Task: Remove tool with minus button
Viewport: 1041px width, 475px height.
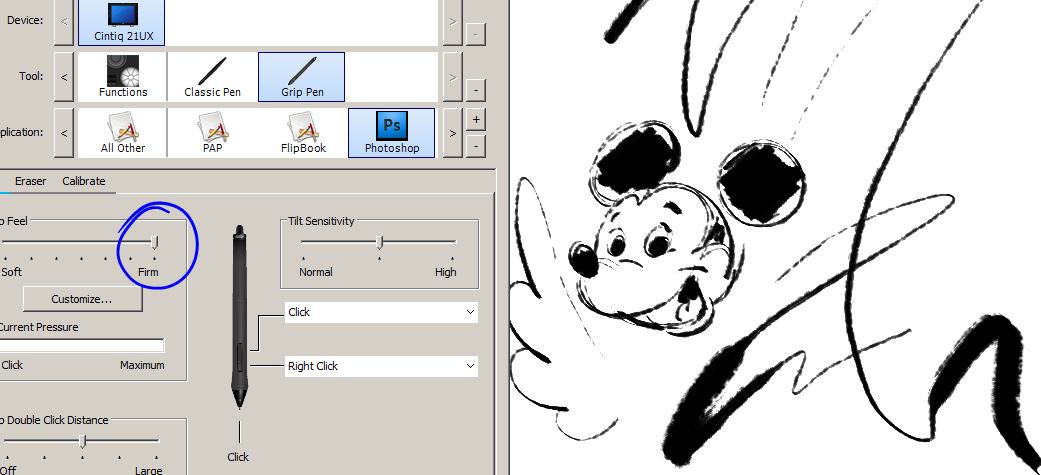Action: click(x=475, y=90)
